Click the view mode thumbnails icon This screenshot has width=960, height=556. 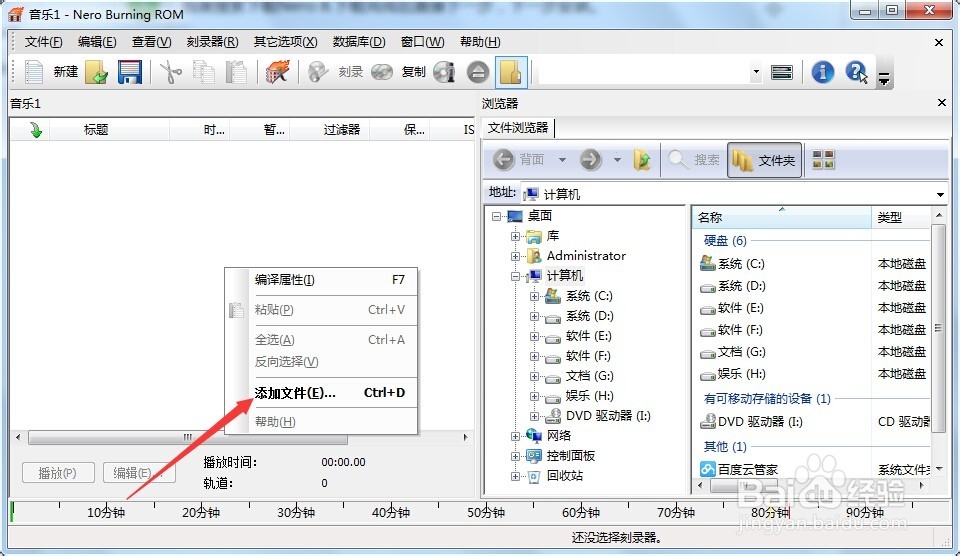823,160
